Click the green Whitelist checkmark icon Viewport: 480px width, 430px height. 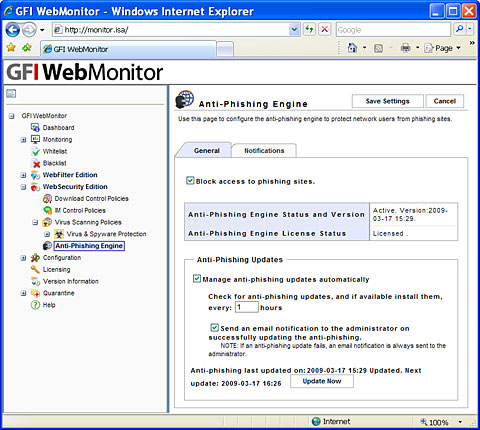[36, 151]
